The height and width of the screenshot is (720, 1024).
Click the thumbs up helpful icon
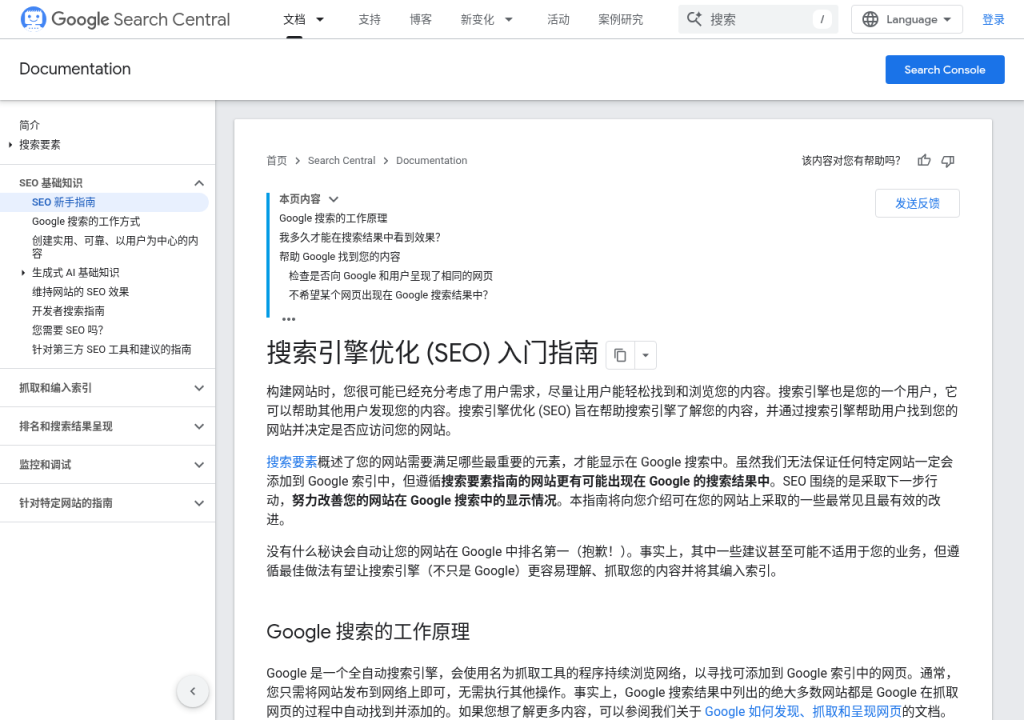[x=923, y=161]
